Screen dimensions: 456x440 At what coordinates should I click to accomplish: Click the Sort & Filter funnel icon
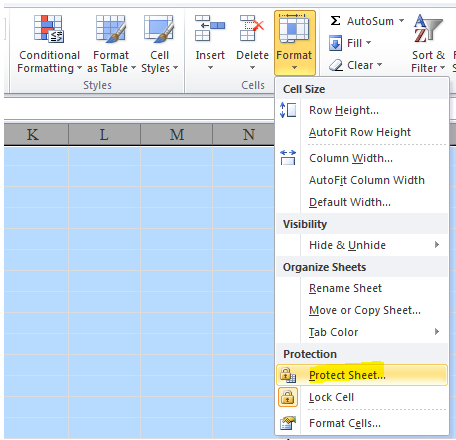click(428, 29)
